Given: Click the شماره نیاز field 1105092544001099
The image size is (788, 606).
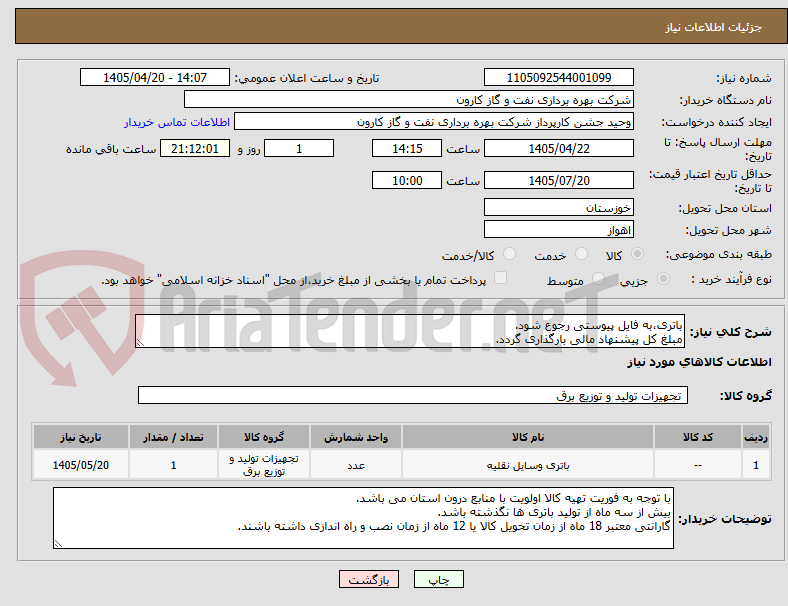Looking at the screenshot, I should point(559,77).
